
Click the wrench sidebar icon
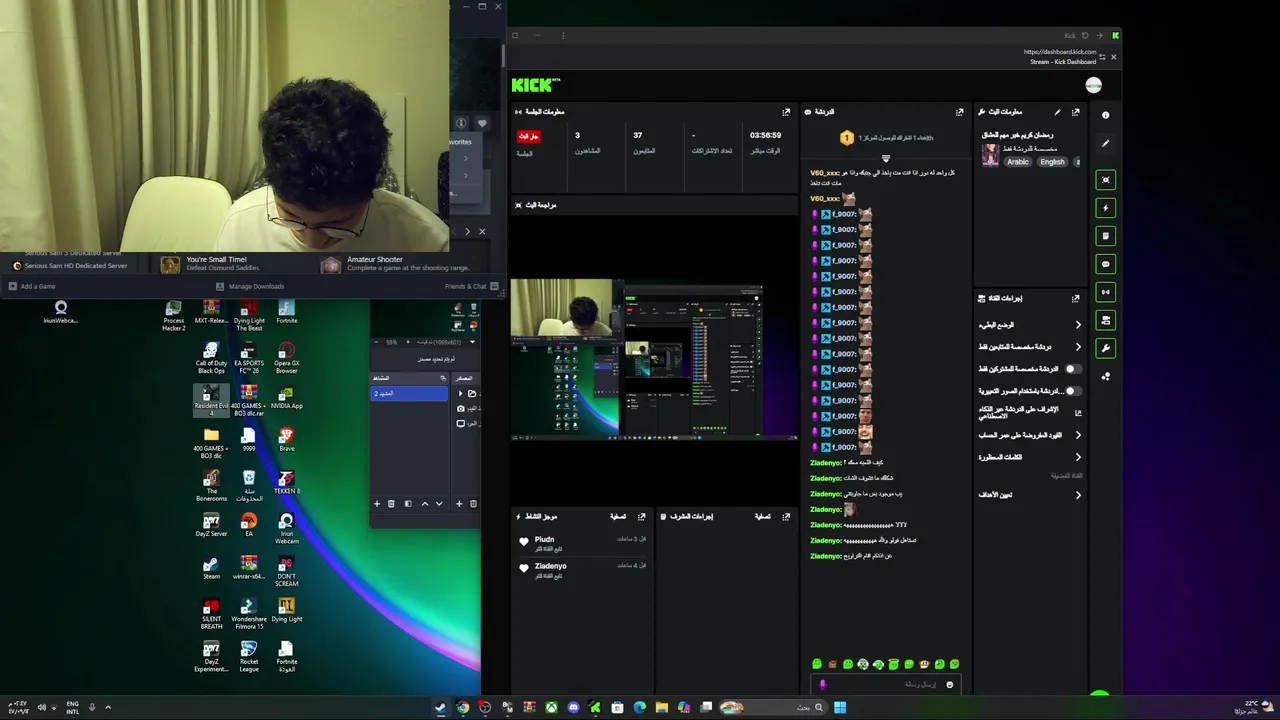coord(1105,348)
